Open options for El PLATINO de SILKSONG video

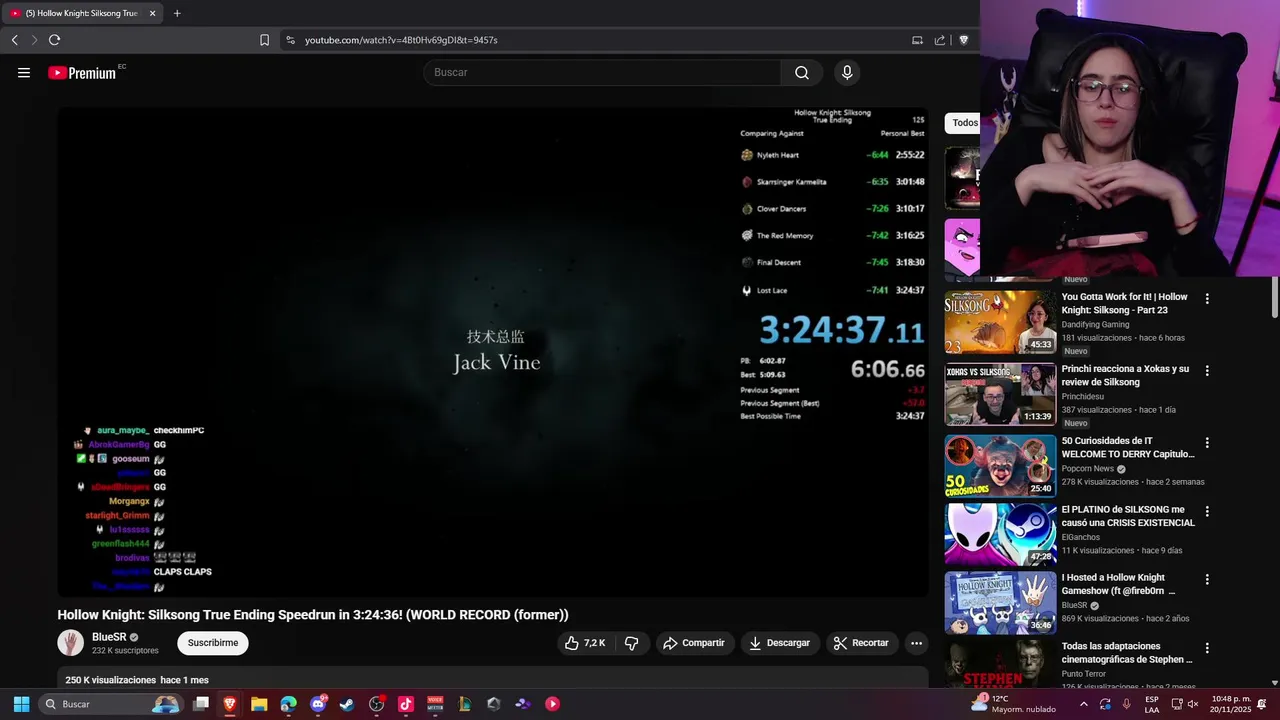click(1207, 511)
